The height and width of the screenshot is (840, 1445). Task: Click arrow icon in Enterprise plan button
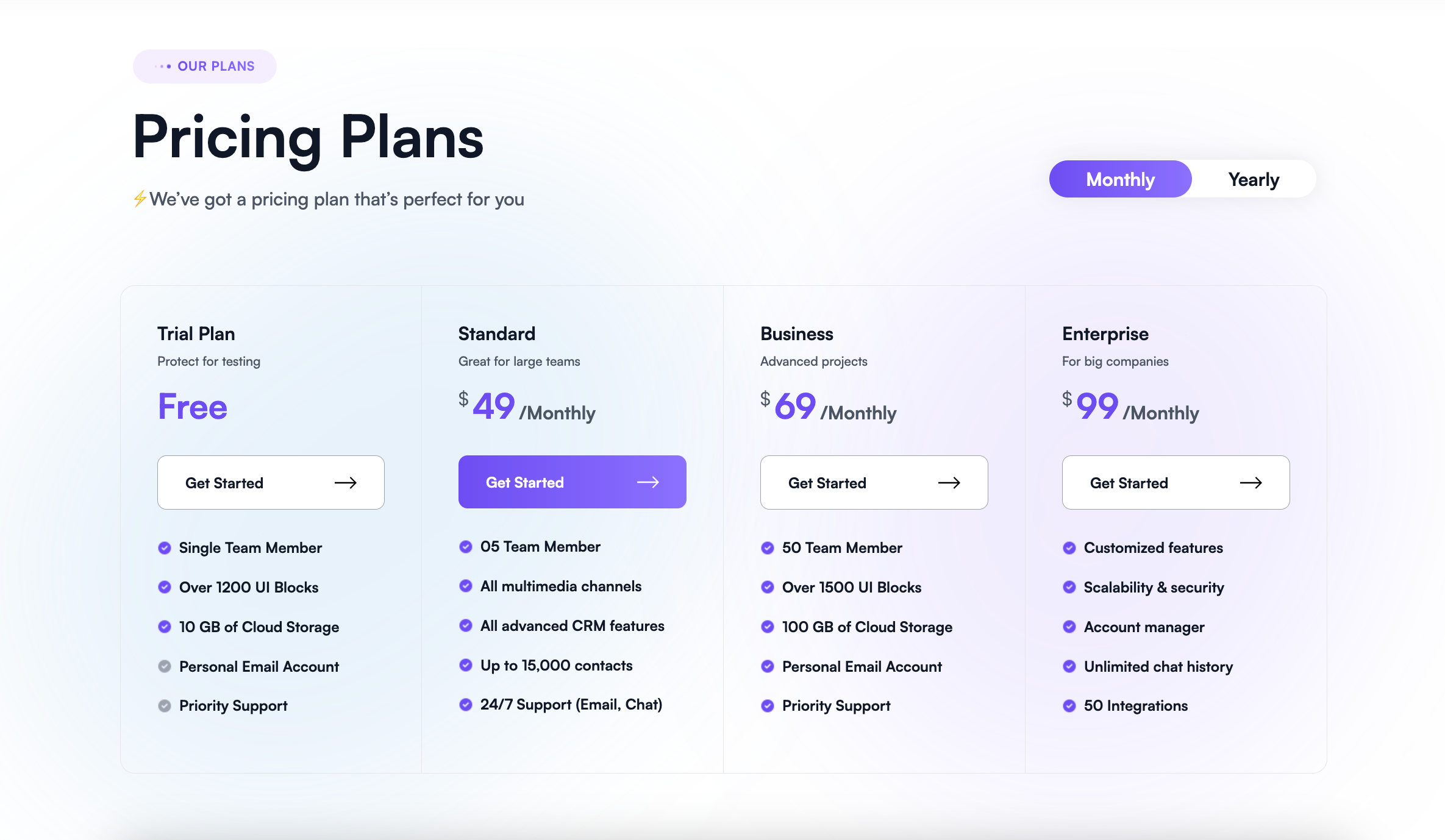[x=1251, y=483]
